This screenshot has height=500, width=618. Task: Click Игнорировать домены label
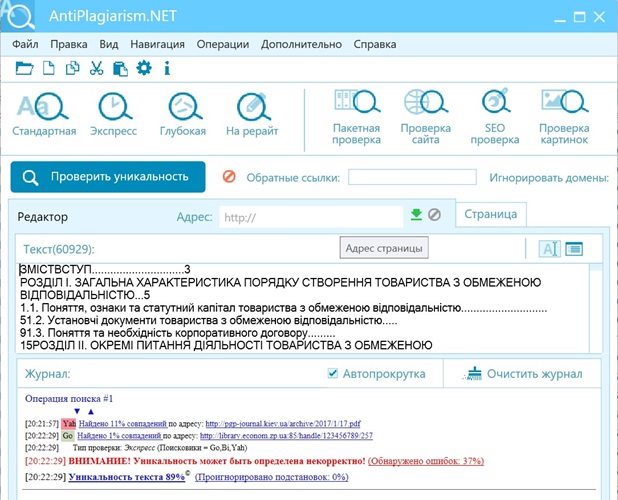pos(549,178)
